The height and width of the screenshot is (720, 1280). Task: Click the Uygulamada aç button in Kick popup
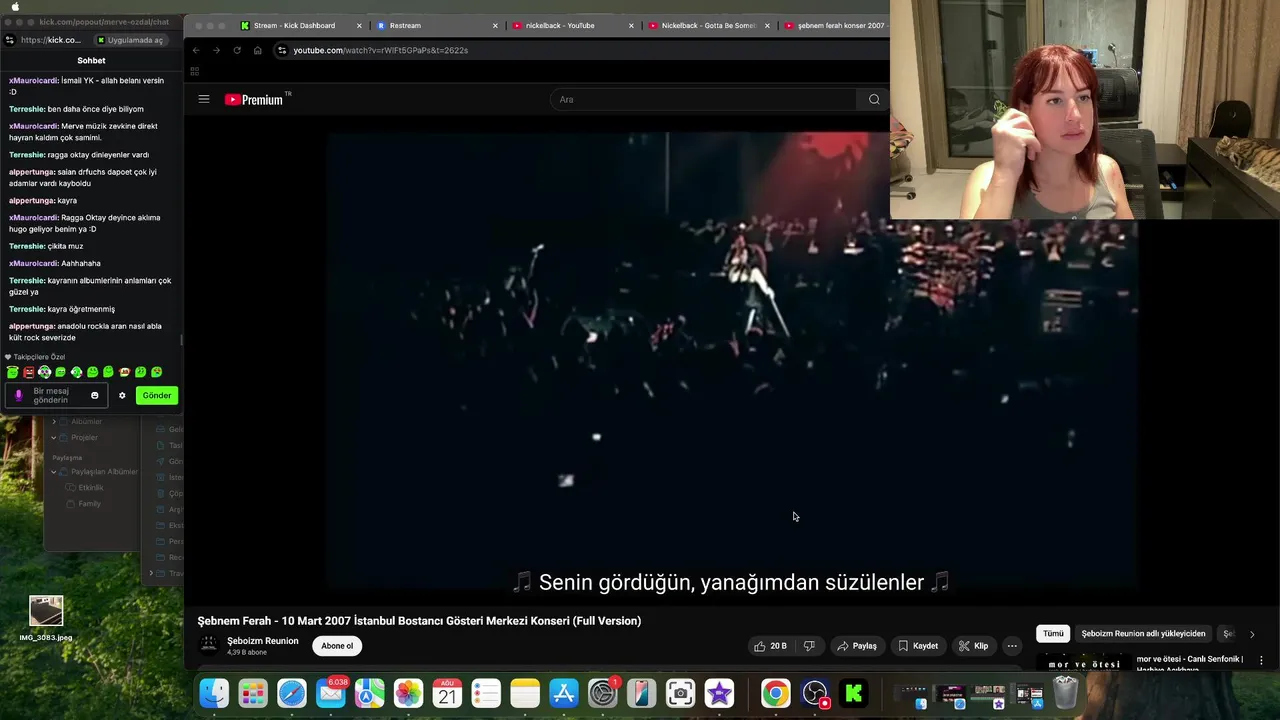point(130,40)
